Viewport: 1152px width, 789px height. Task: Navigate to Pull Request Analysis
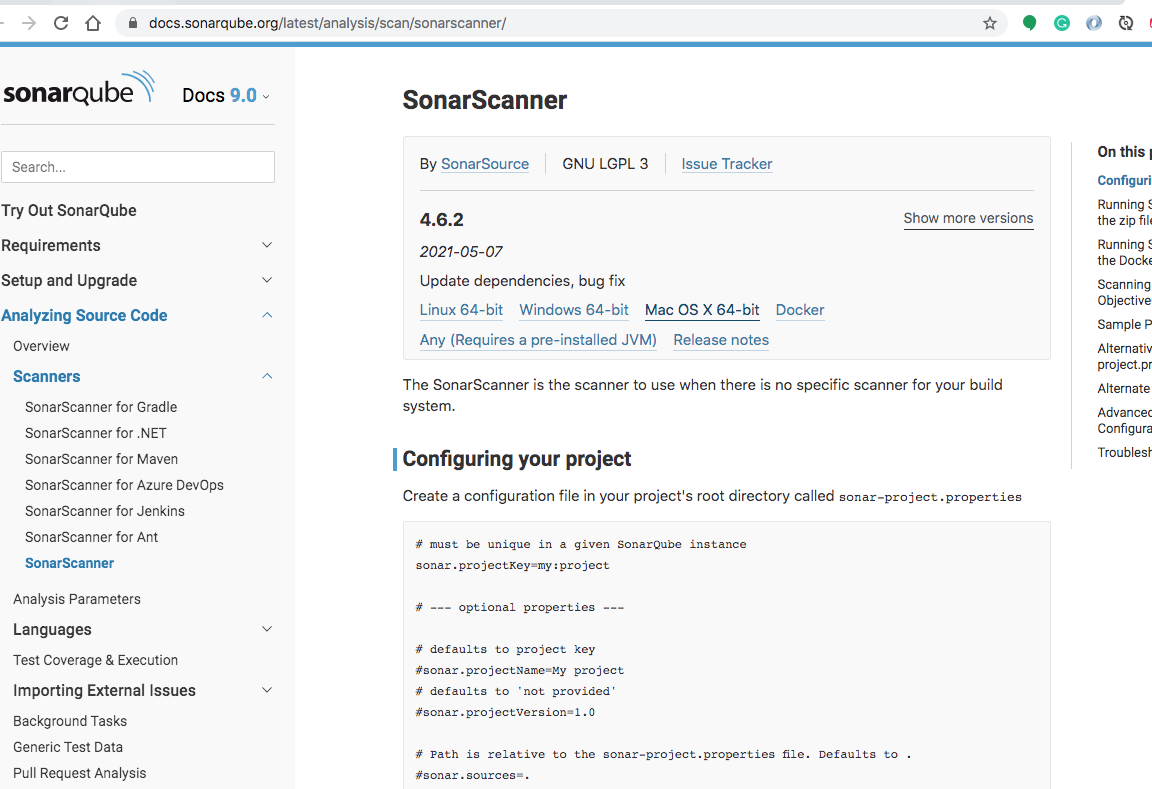pos(80,773)
